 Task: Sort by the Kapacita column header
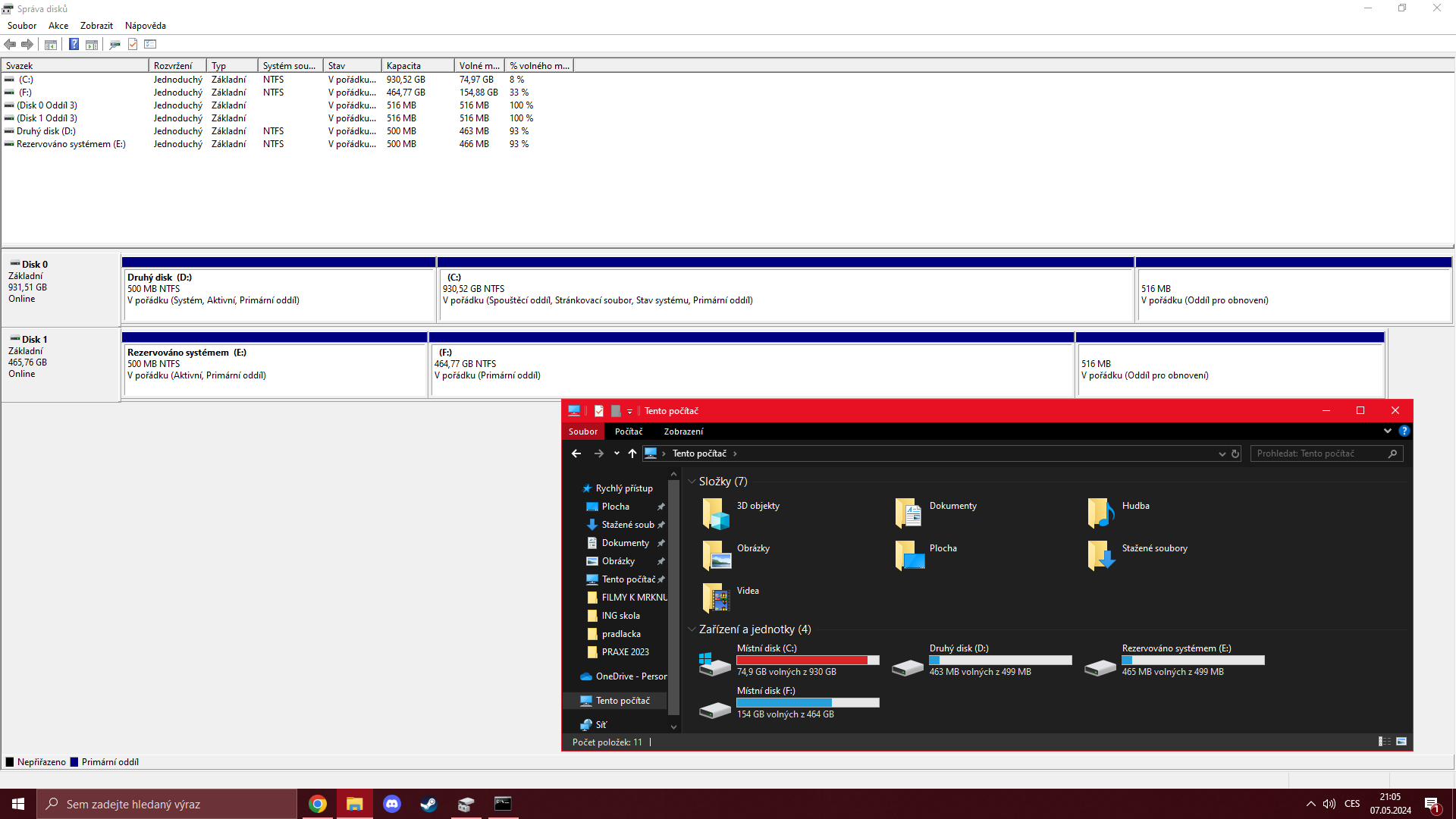(x=418, y=66)
